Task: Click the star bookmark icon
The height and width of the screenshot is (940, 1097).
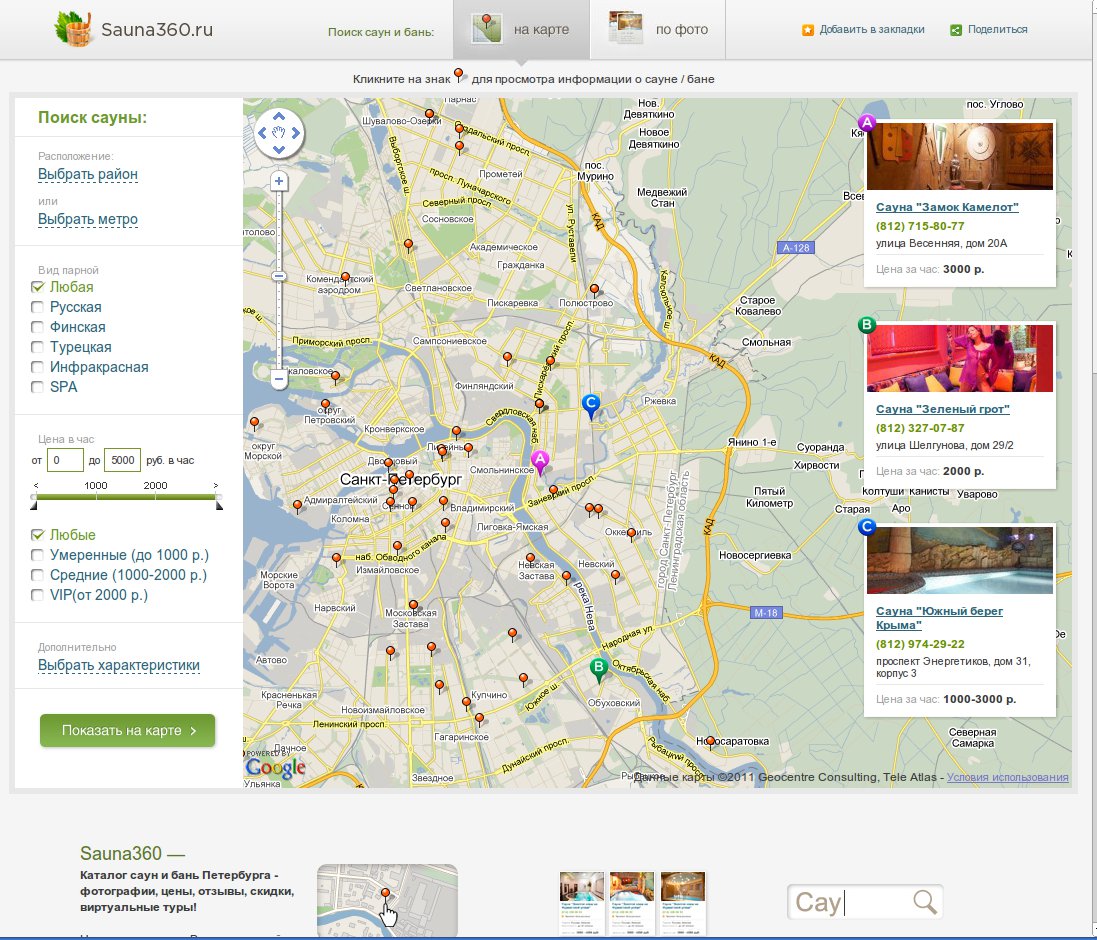Action: [807, 30]
